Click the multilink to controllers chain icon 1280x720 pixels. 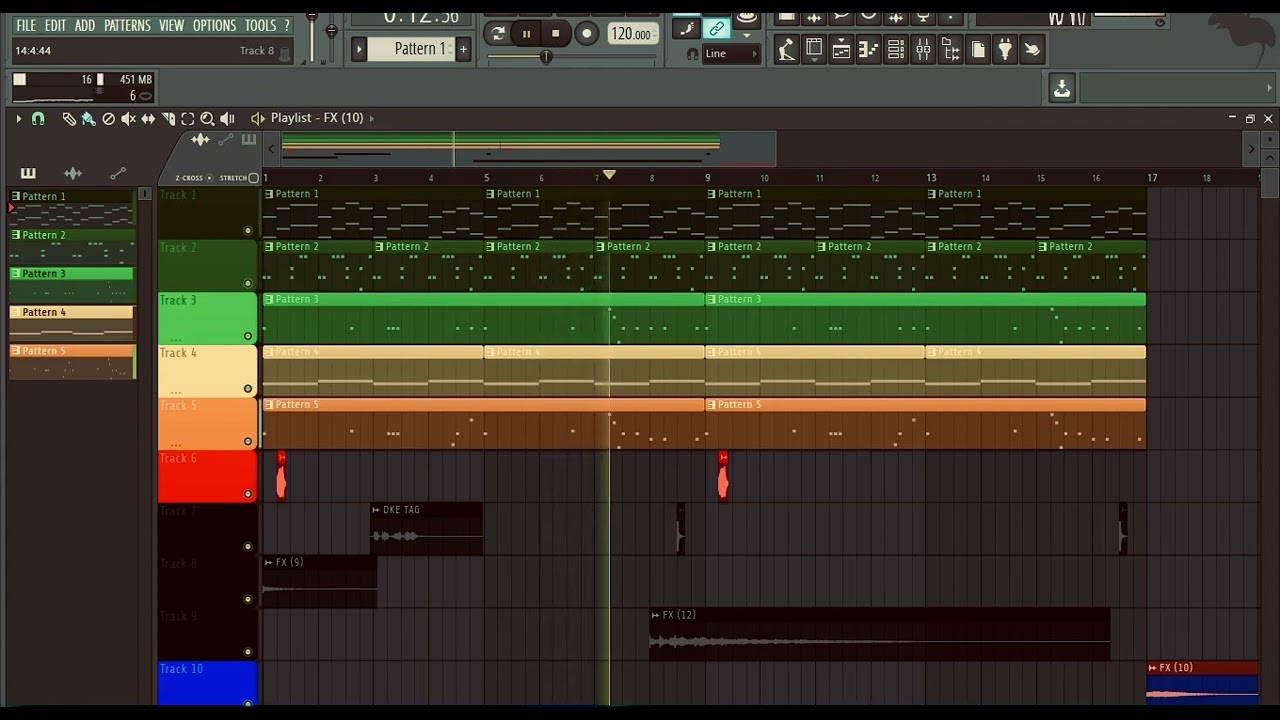click(x=716, y=28)
